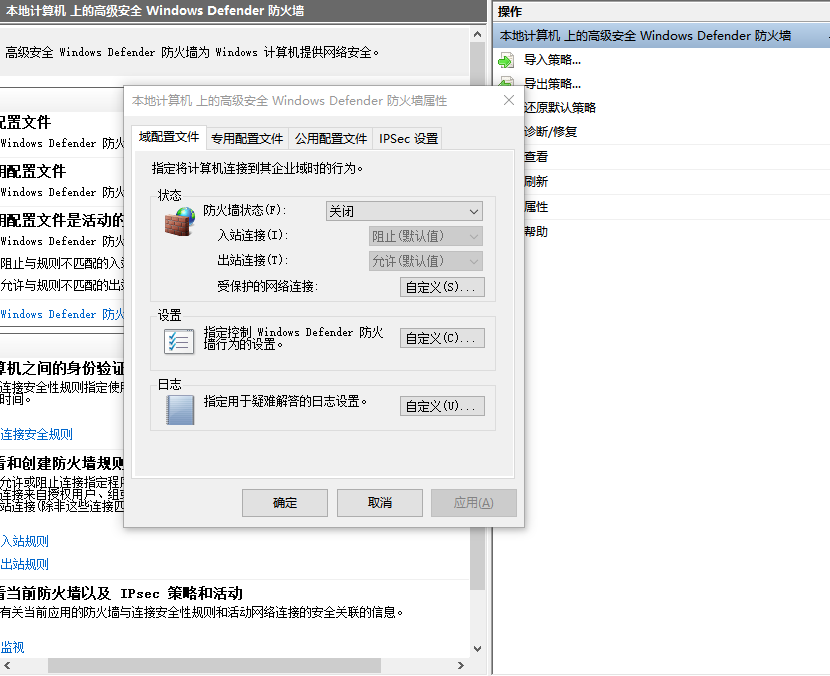Open the 出站规则 link
This screenshot has width=830, height=676.
click(24, 564)
